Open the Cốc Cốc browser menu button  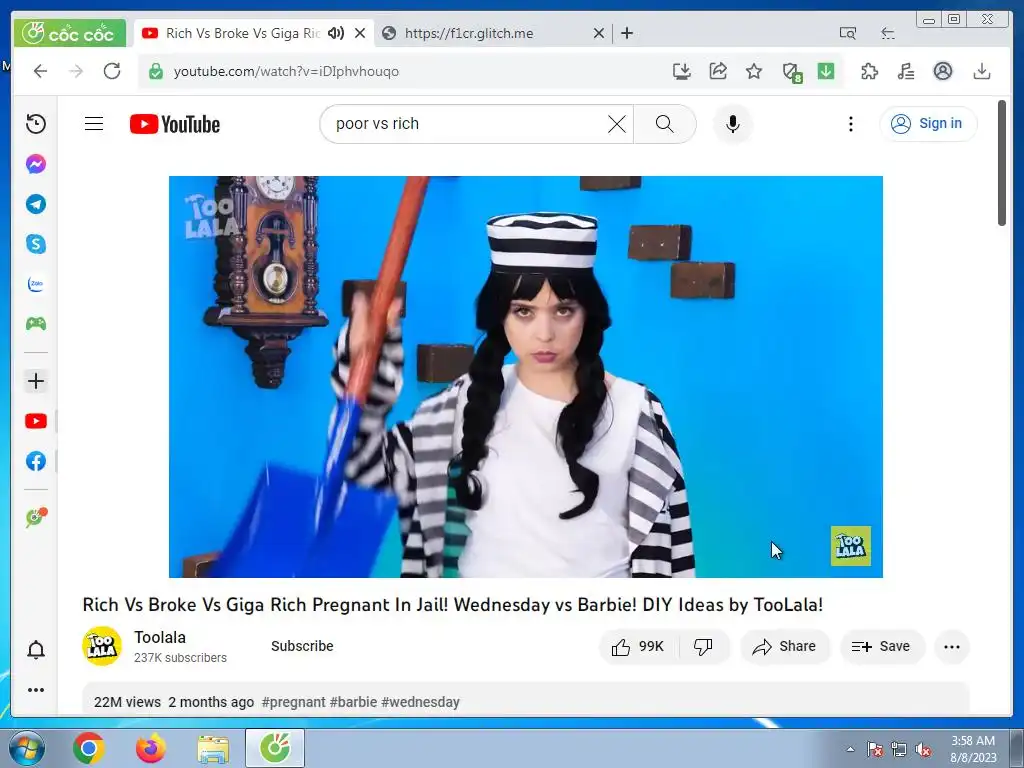coord(69,33)
